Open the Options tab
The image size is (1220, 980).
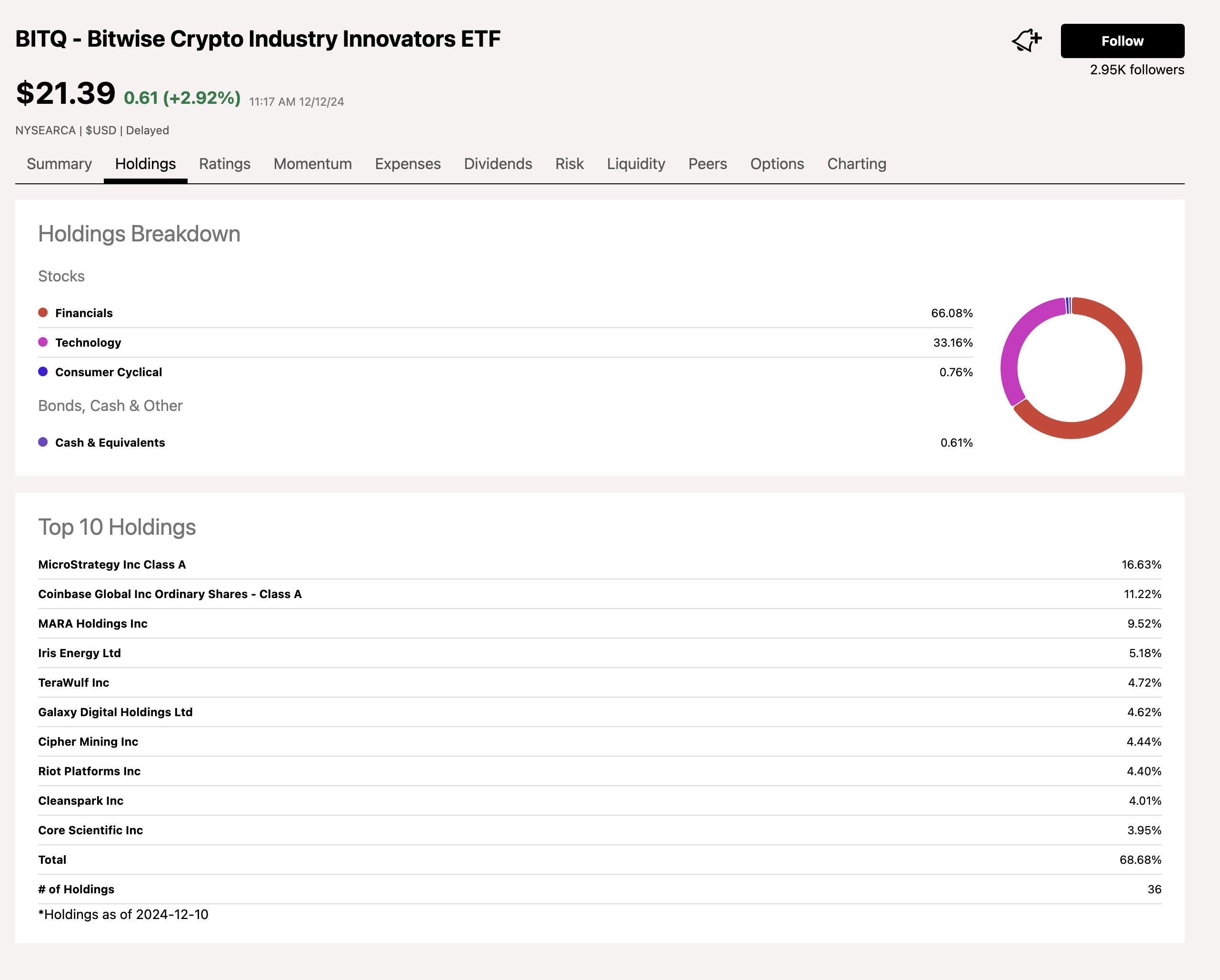(776, 163)
